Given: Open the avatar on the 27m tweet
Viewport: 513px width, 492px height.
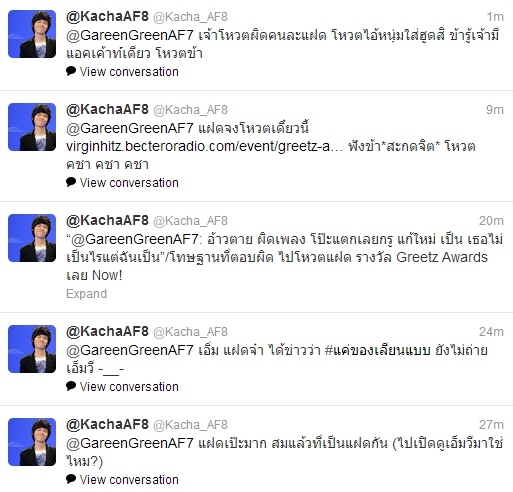Looking at the screenshot, I should (x=32, y=442).
